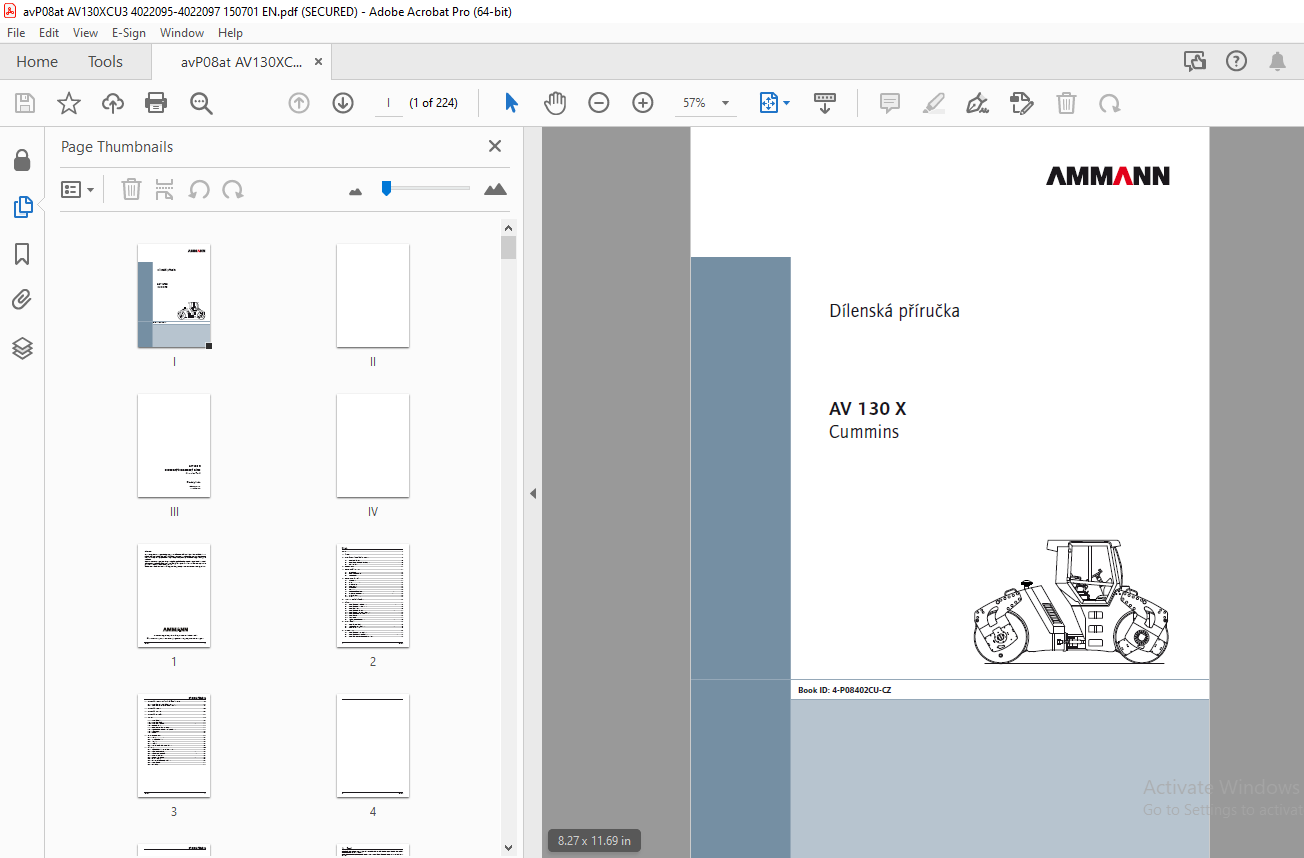Open the Edit menu

[49, 33]
